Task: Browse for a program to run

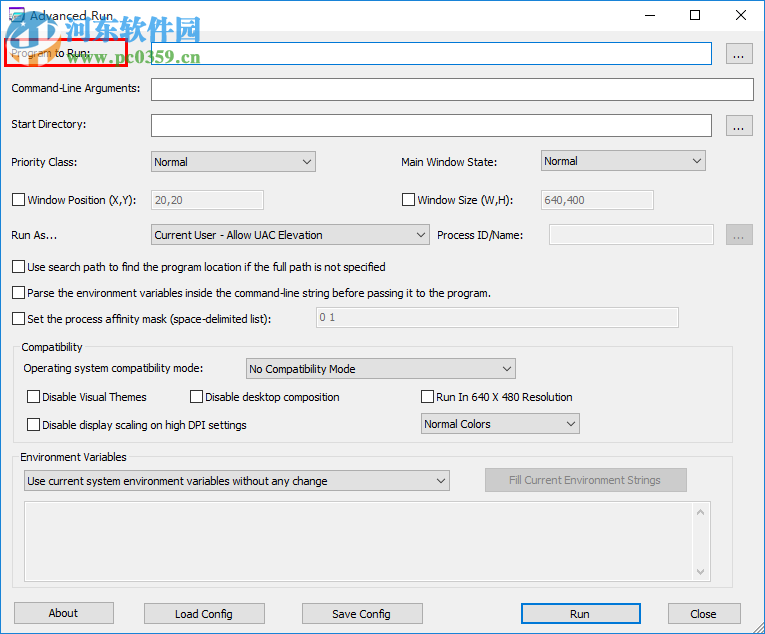Action: [x=739, y=54]
